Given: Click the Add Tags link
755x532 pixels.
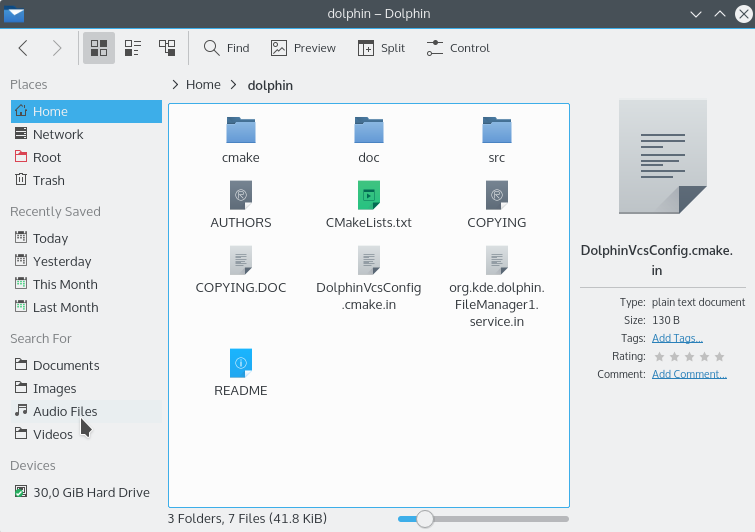Looking at the screenshot, I should click(x=677, y=338).
